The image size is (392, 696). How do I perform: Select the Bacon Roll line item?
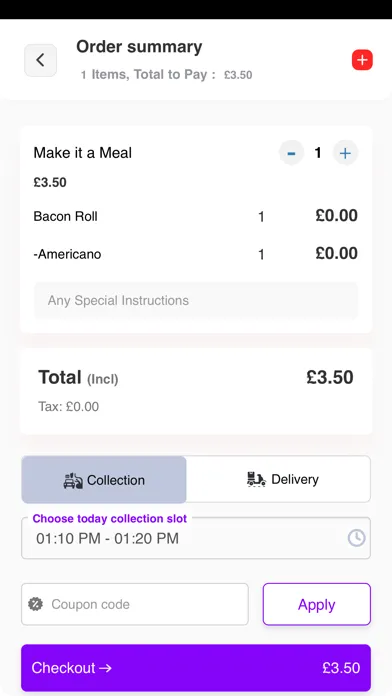(x=196, y=216)
